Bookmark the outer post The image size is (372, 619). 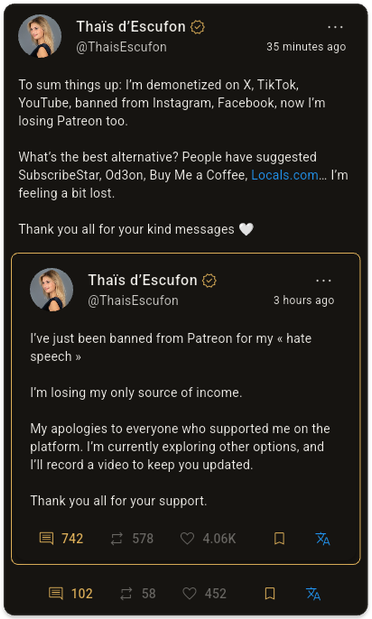tap(270, 593)
